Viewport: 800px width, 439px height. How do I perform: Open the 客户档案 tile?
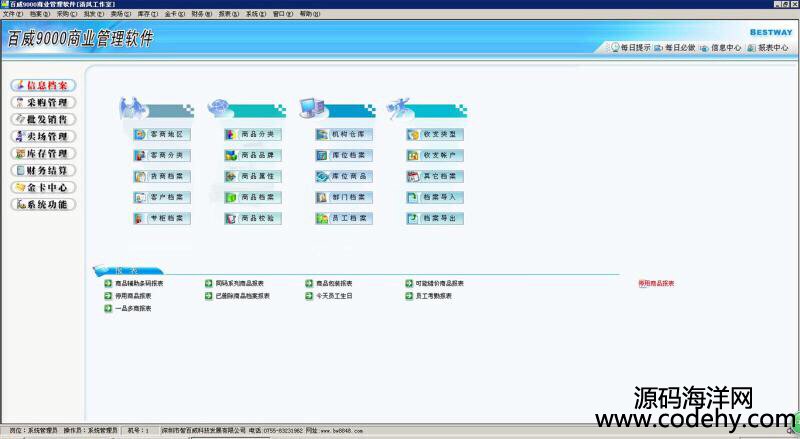tap(162, 197)
